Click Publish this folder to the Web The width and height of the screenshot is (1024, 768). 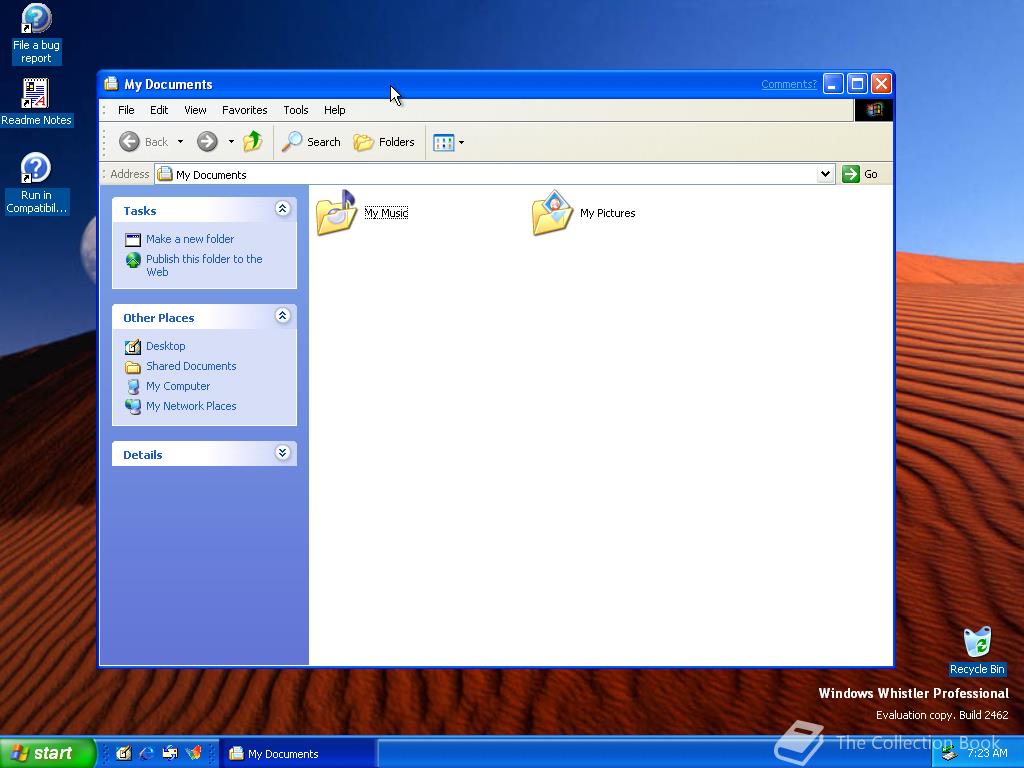[204, 265]
